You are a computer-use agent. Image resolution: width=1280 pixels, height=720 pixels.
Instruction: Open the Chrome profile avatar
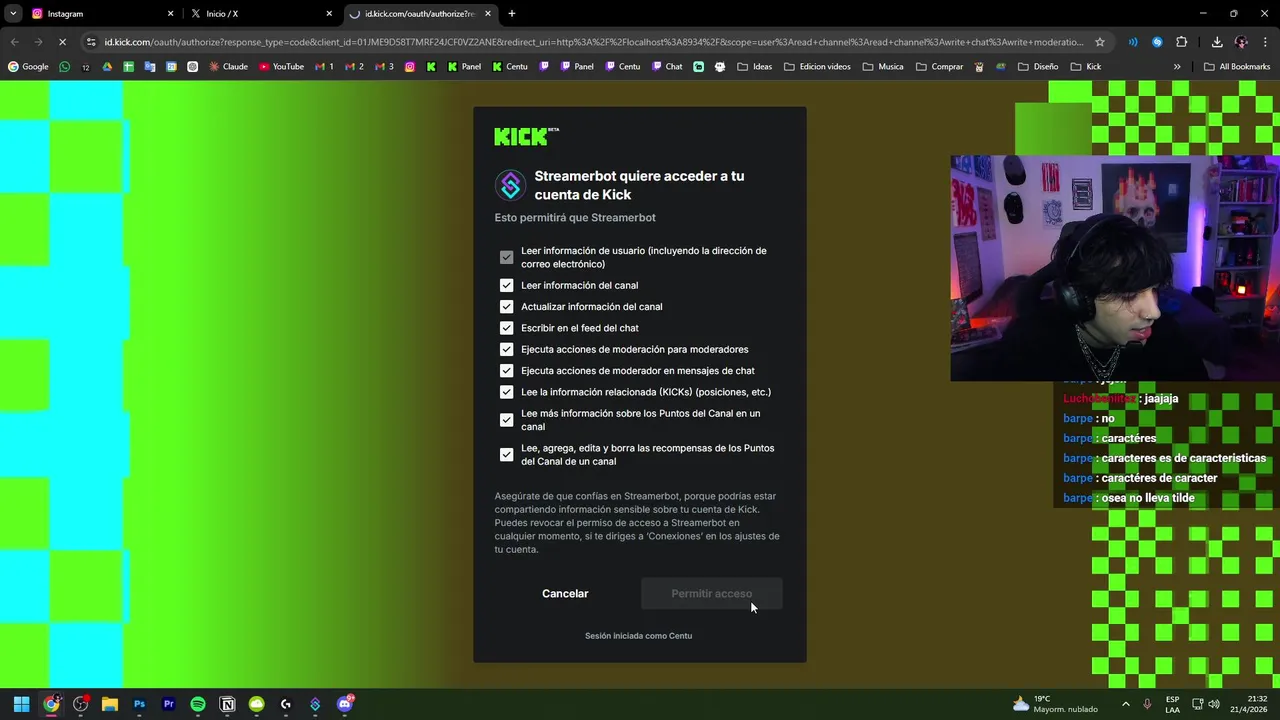tap(1241, 42)
